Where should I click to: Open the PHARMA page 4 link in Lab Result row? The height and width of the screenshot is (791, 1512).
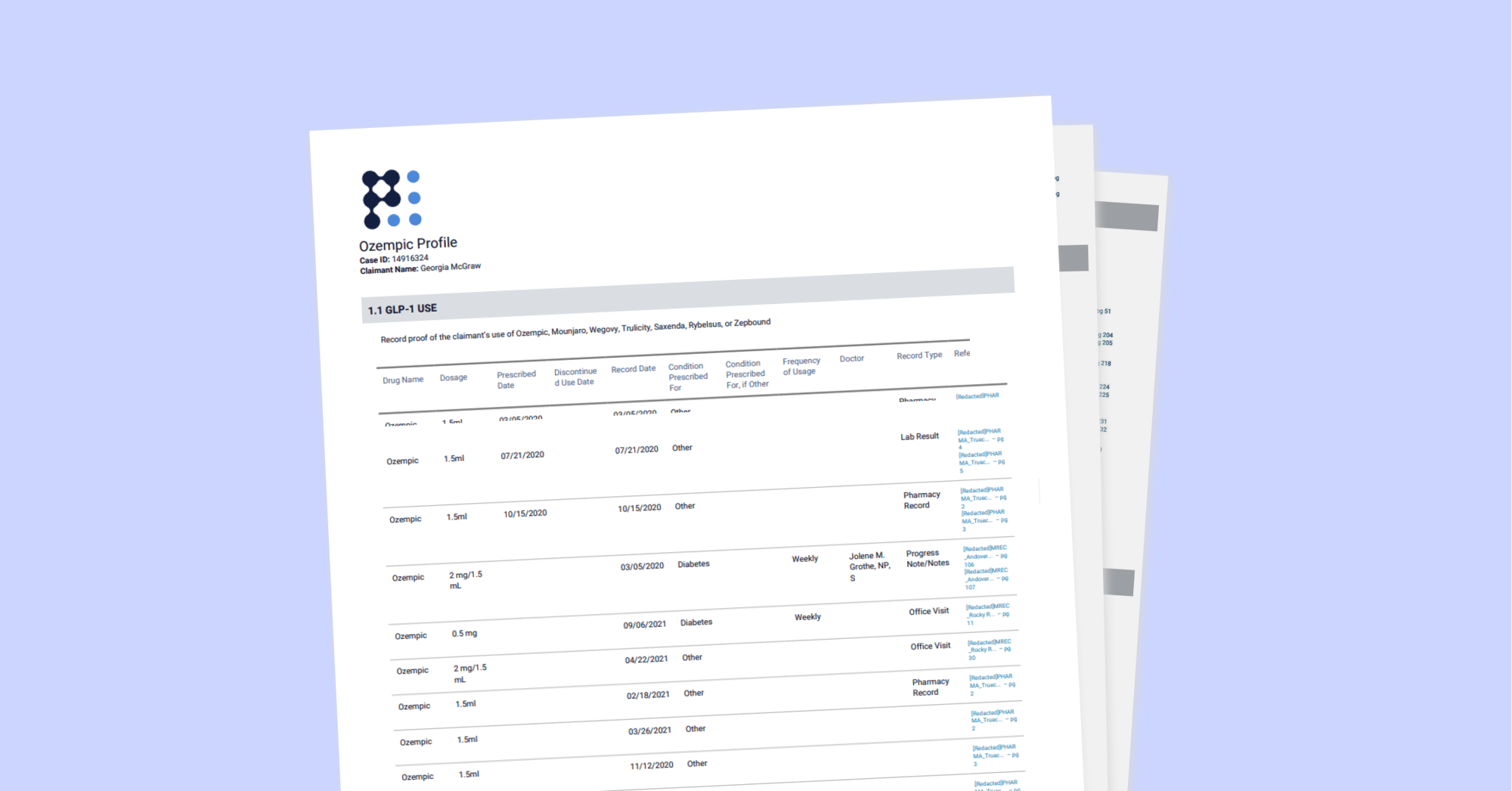(981, 439)
